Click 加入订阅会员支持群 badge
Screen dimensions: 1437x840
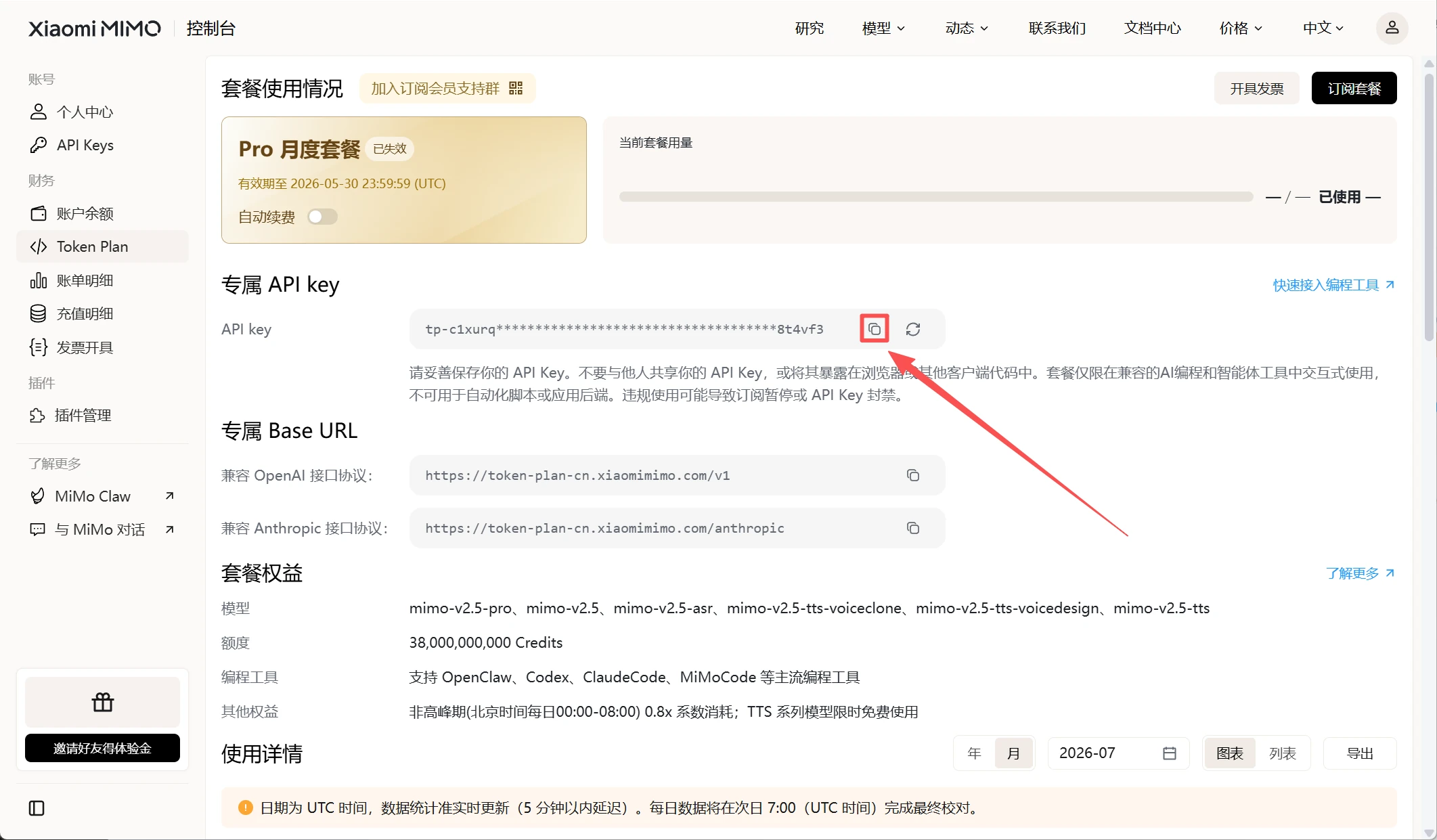click(x=447, y=88)
